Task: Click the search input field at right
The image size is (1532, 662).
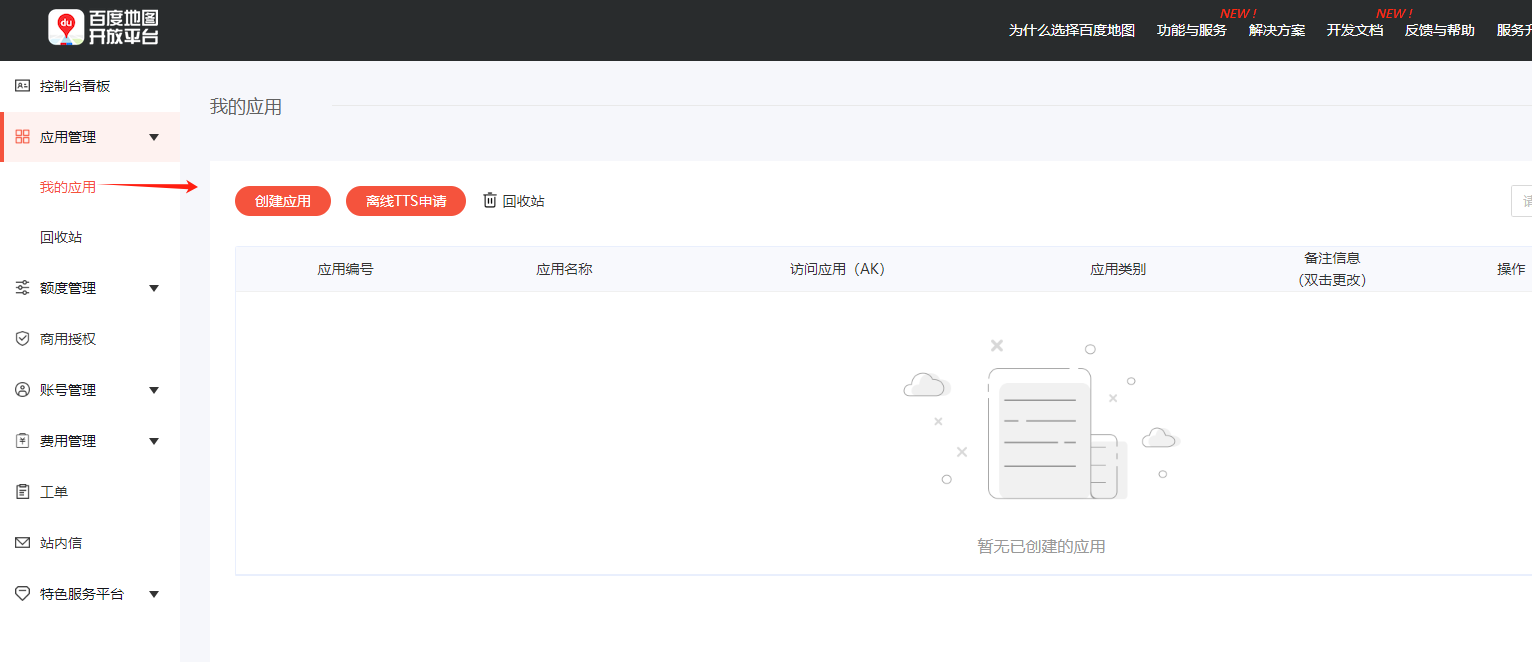Action: [1521, 201]
